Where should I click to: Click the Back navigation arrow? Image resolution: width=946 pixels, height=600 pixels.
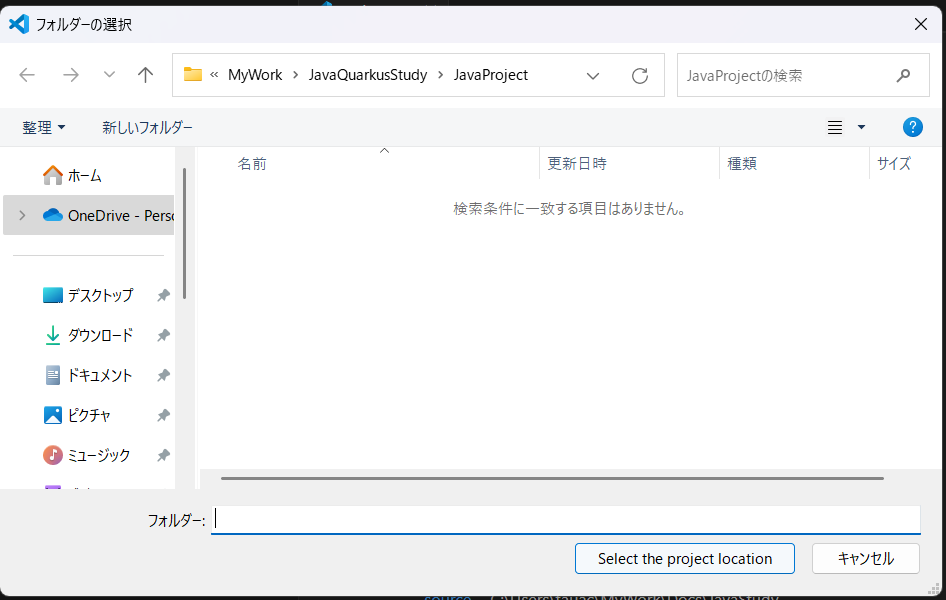pos(27,75)
